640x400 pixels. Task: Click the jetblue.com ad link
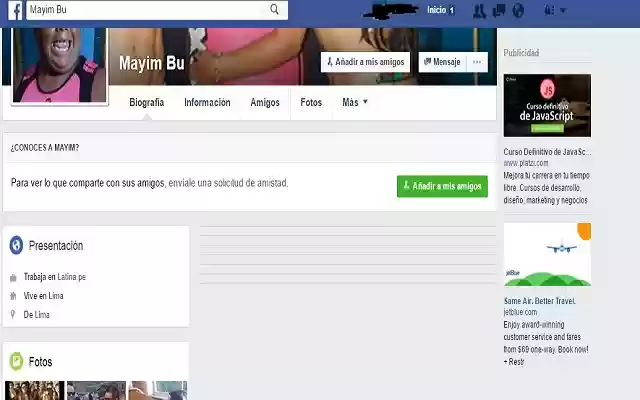pyautogui.click(x=520, y=312)
